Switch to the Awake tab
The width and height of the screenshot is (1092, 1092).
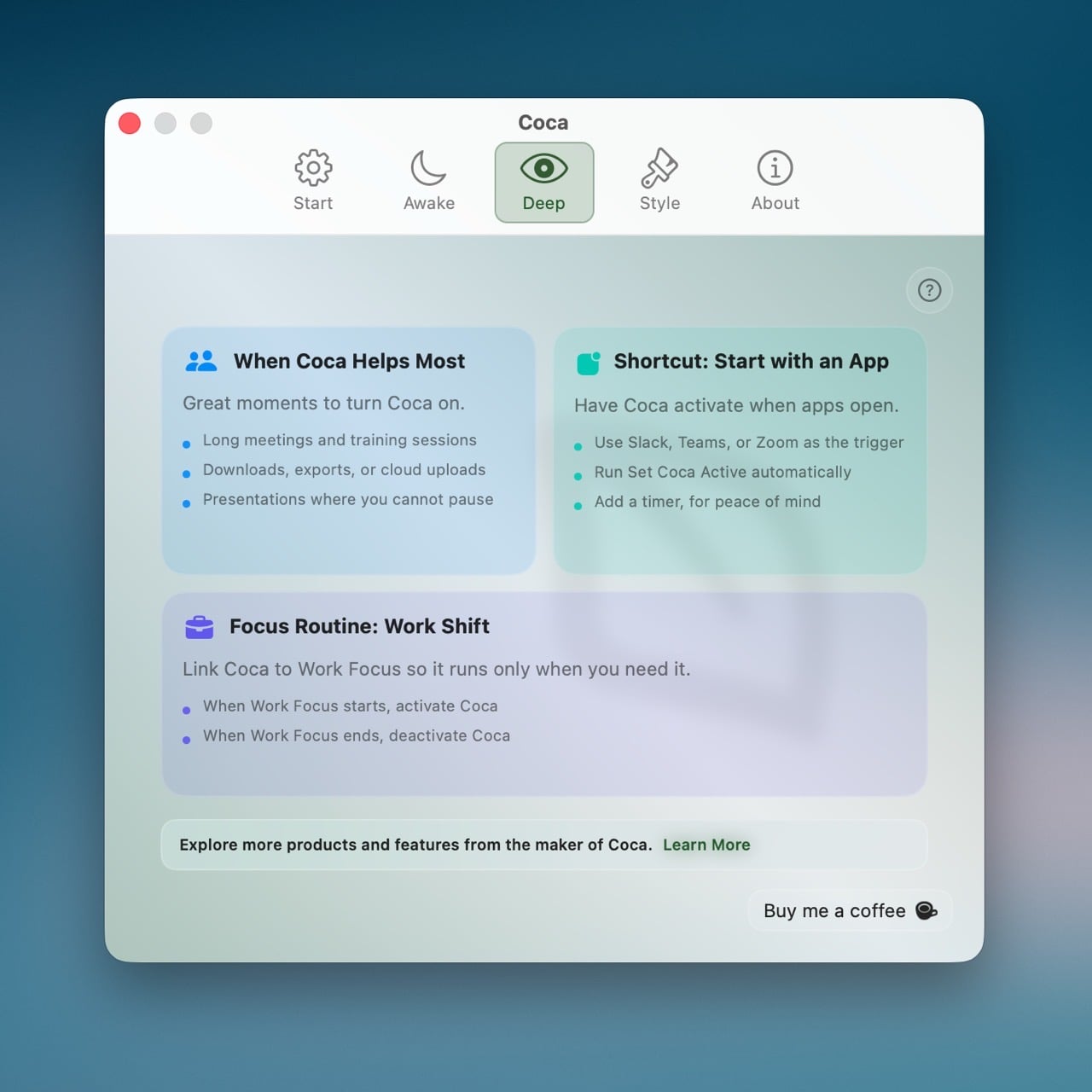click(x=428, y=182)
